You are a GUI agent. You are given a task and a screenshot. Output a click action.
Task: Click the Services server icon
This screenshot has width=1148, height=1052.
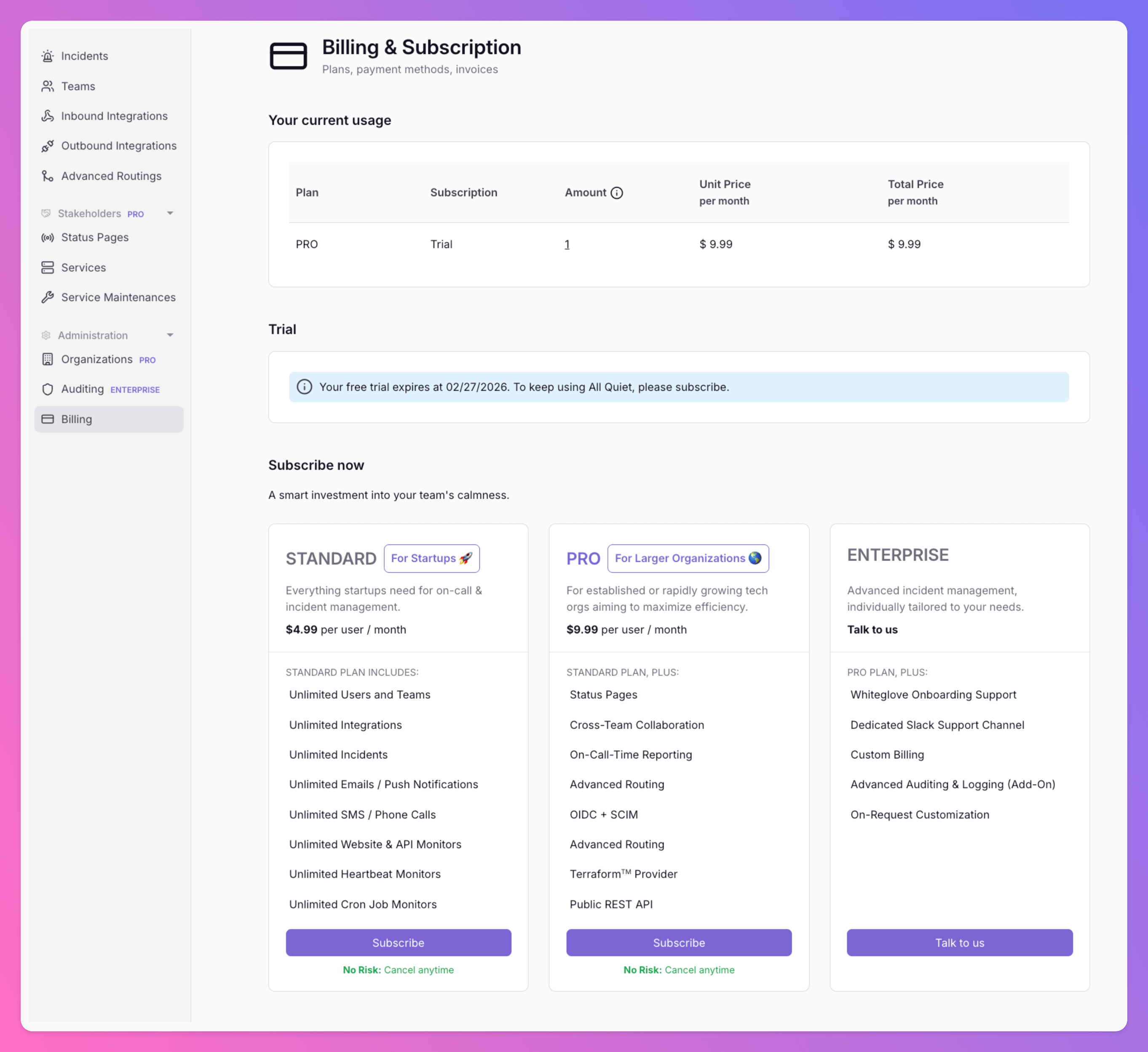[48, 267]
